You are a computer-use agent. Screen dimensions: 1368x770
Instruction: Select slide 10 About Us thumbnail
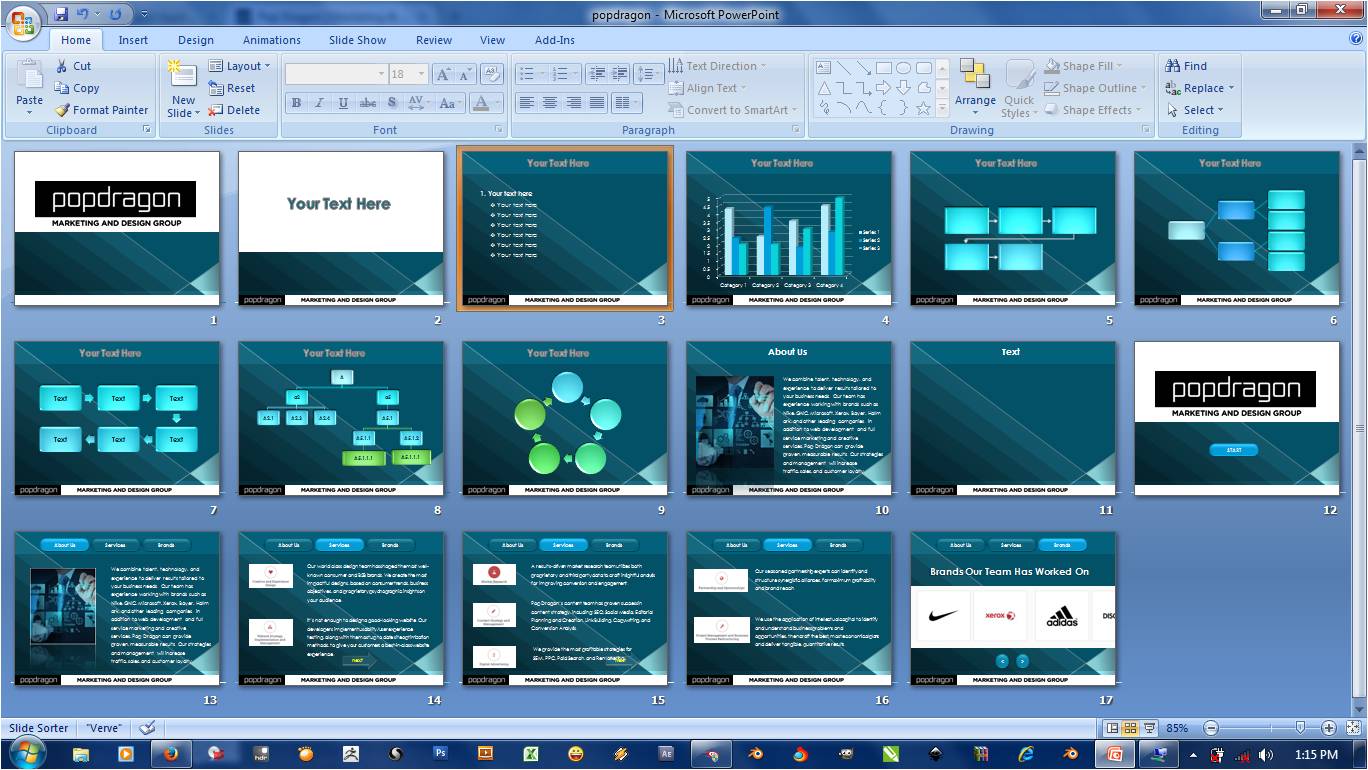pyautogui.click(x=788, y=418)
